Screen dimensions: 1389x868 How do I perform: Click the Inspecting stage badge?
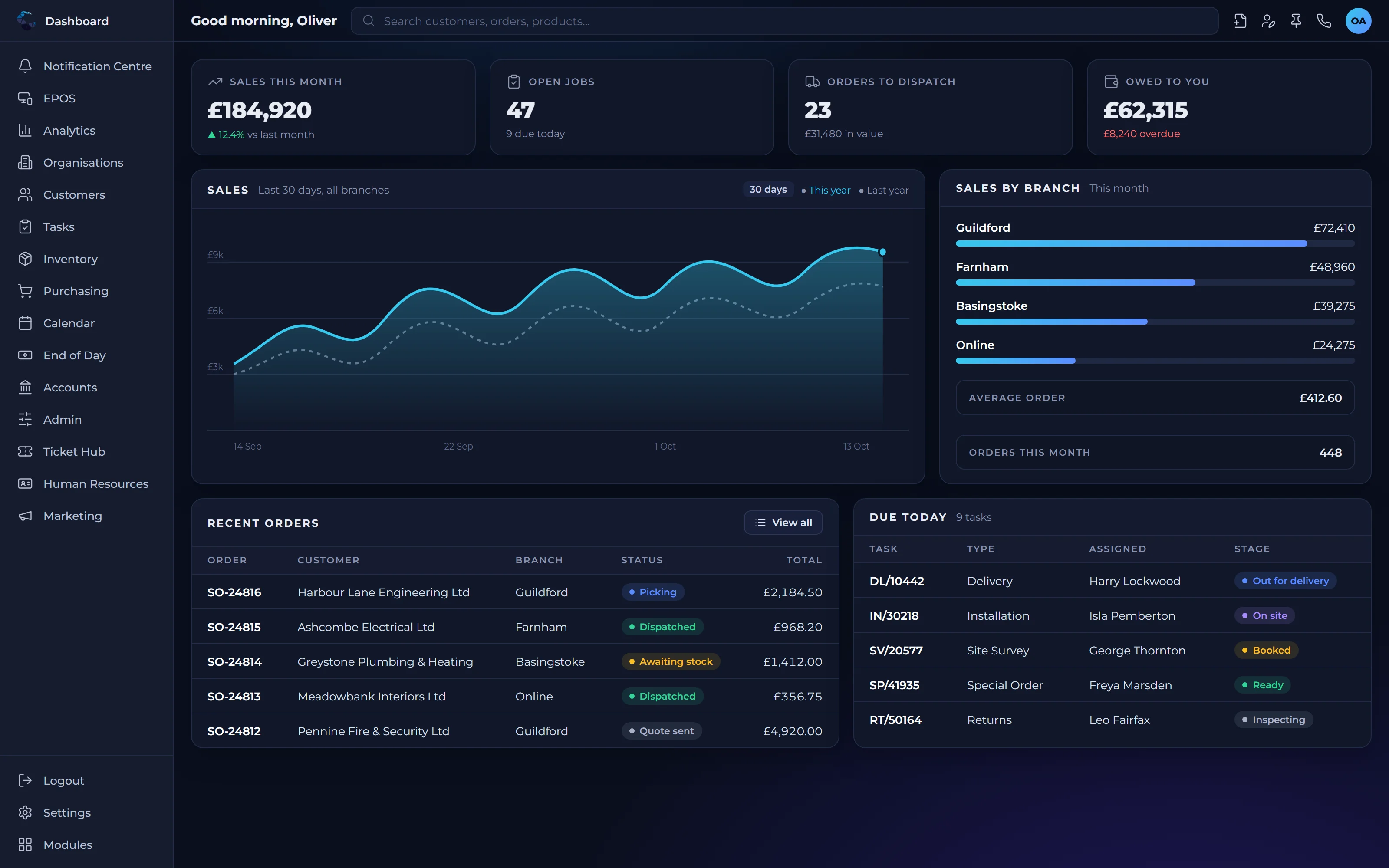point(1273,719)
